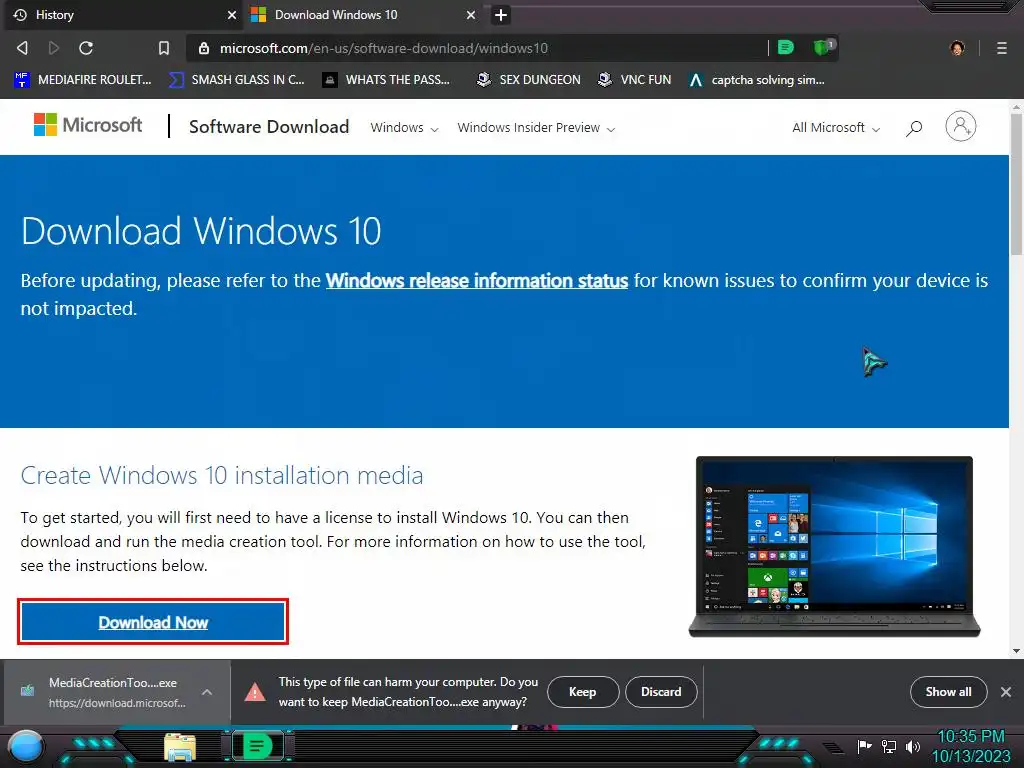Keep the MediaCreationTool download
This screenshot has height=768, width=1024.
coord(583,692)
